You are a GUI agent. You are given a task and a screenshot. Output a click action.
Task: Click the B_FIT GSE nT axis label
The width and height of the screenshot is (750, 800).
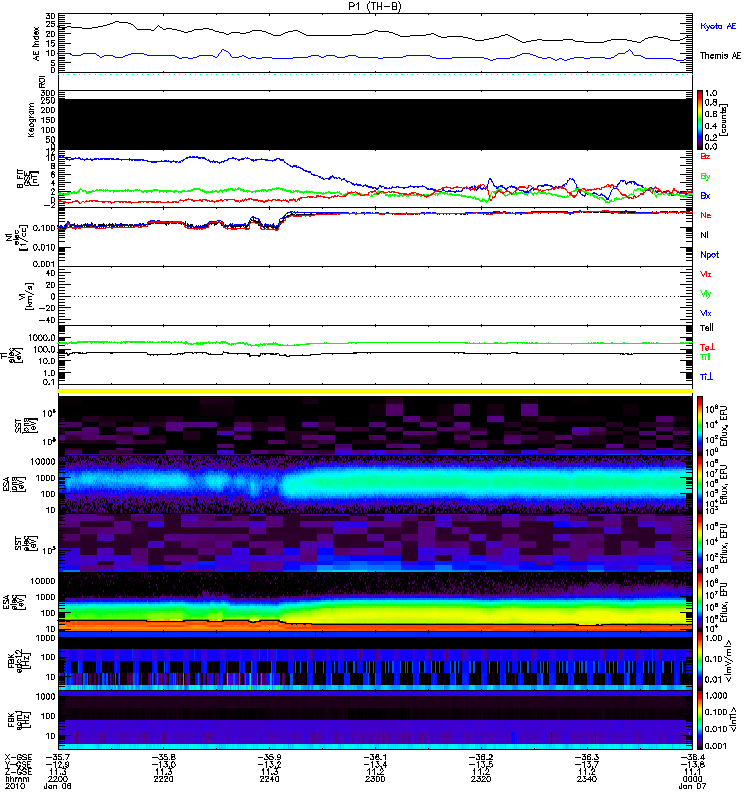pyautogui.click(x=27, y=179)
